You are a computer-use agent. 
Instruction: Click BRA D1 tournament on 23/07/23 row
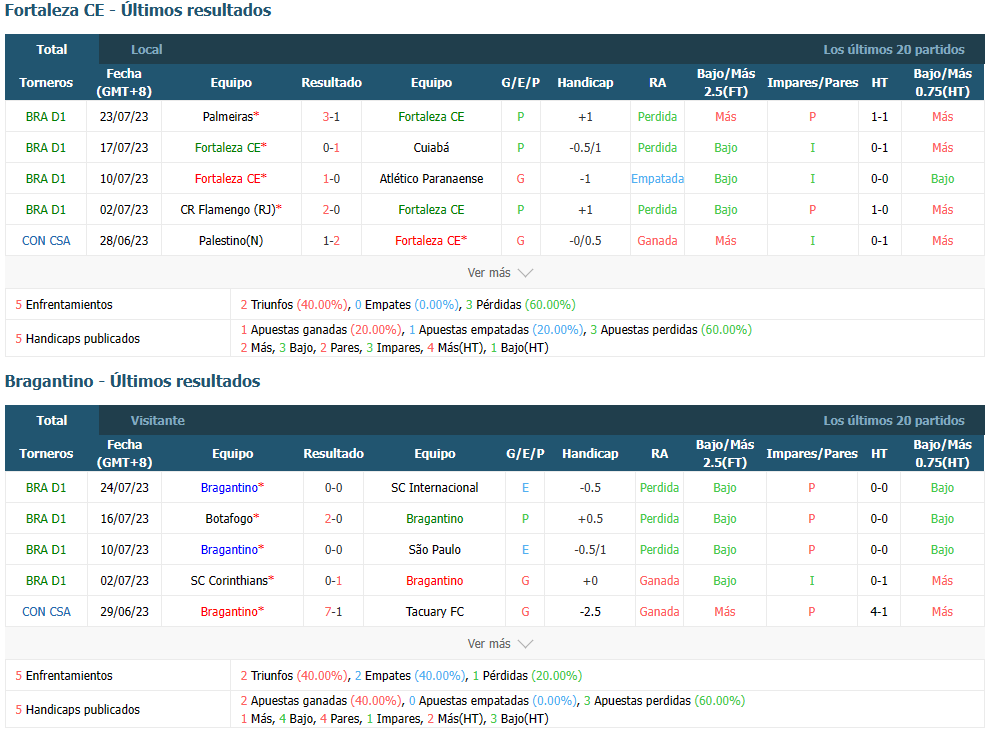coord(45,117)
